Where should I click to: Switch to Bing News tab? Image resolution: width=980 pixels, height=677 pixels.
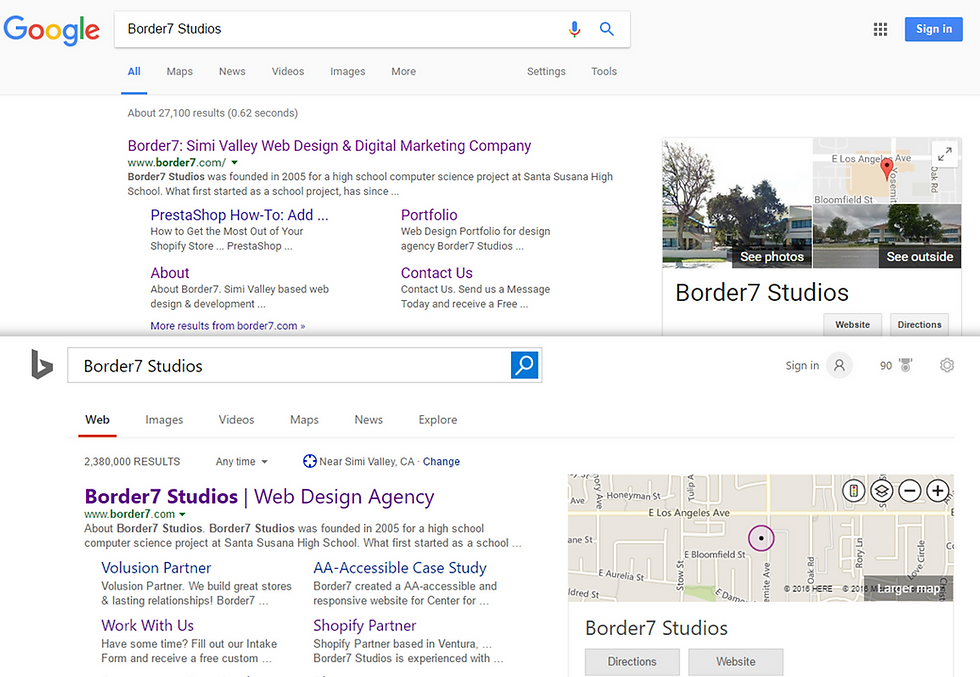(x=369, y=420)
